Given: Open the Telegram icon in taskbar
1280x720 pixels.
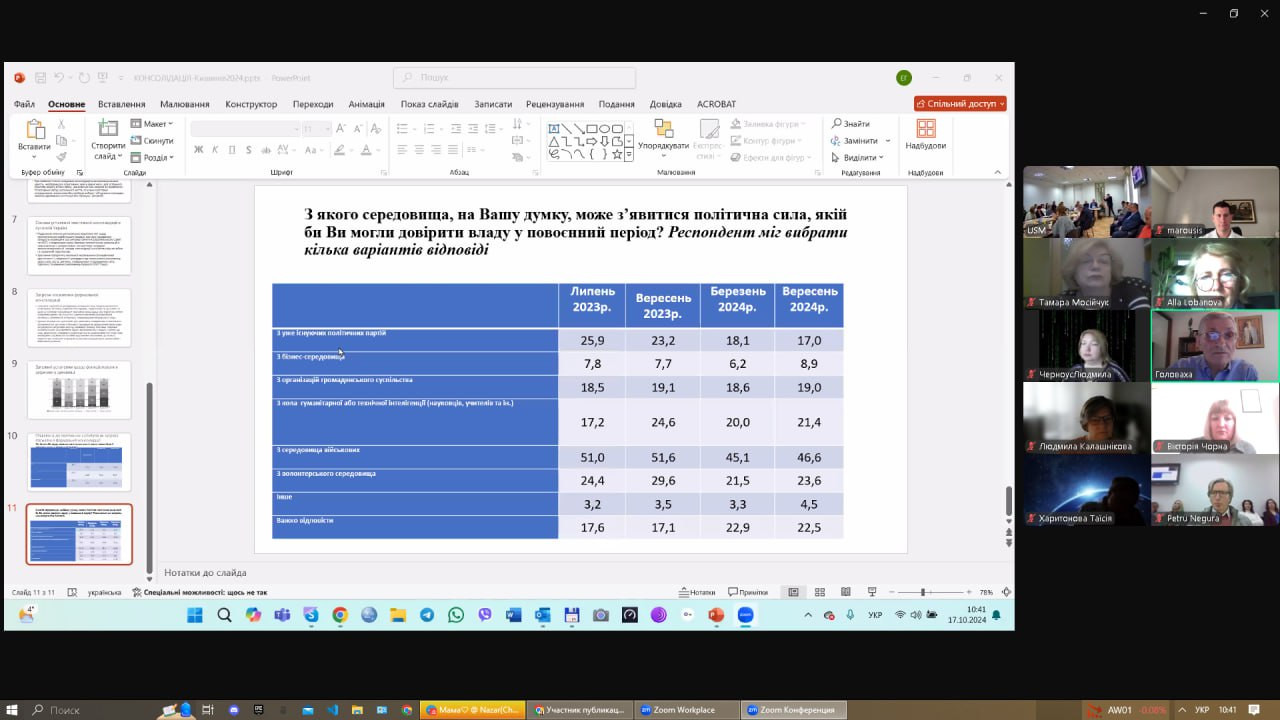Looking at the screenshot, I should click(427, 615).
